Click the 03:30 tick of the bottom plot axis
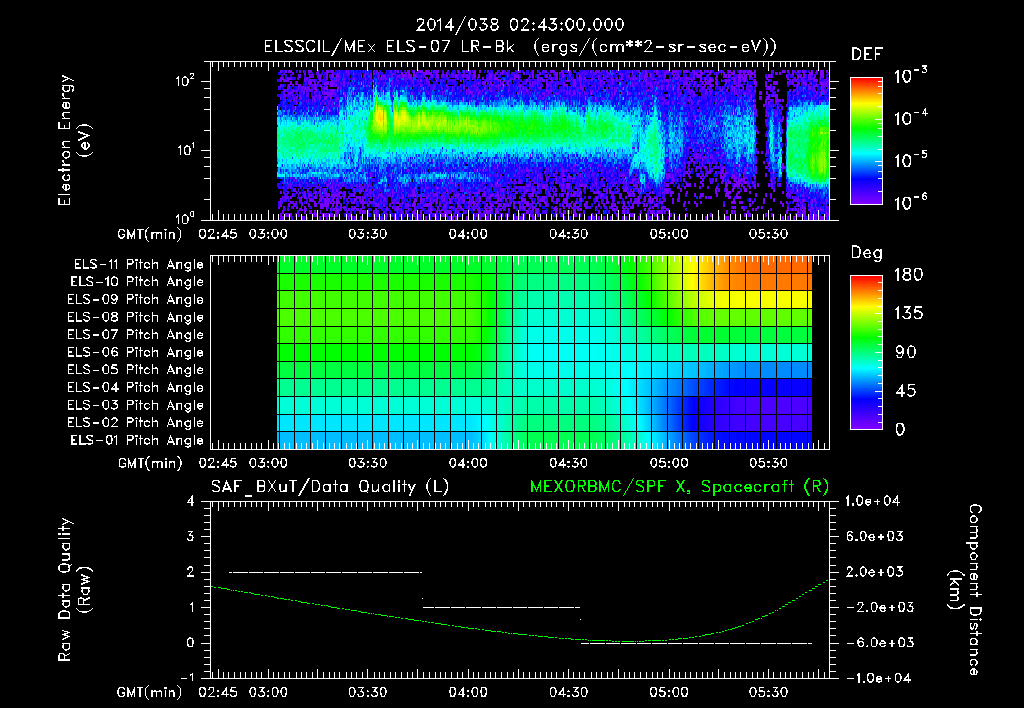Screen dimensions: 1024x708 367,692
